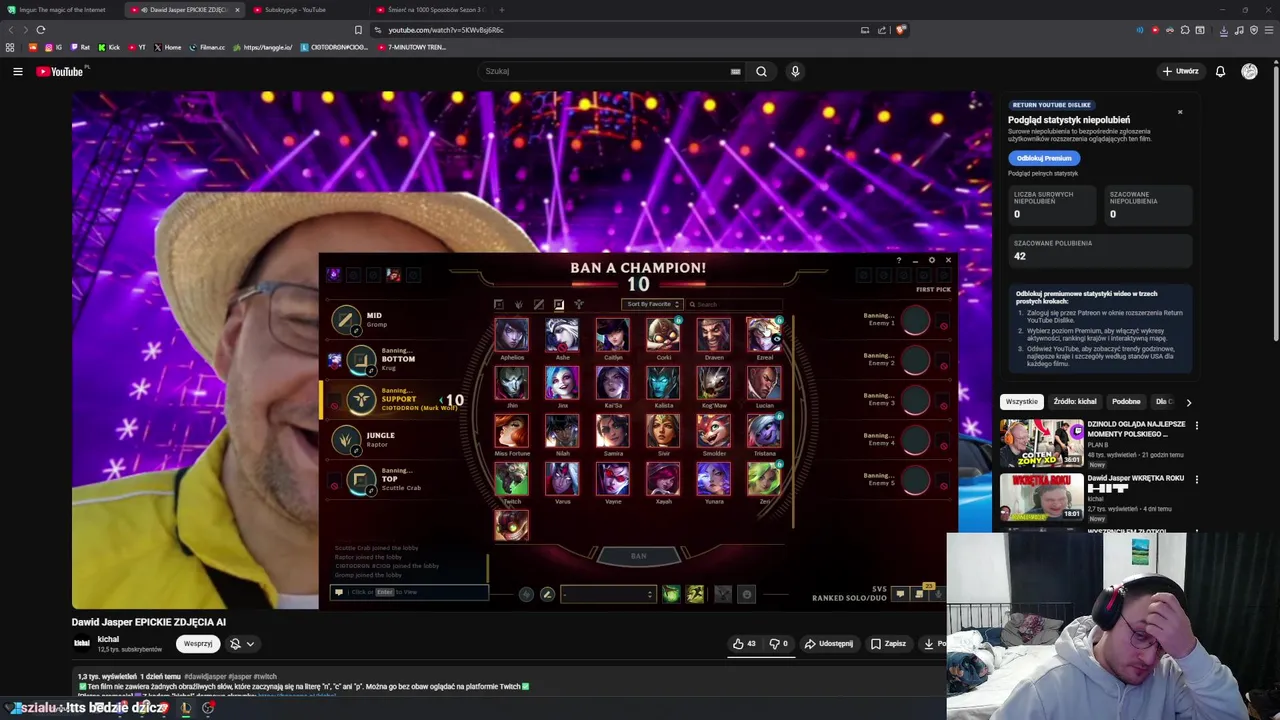Open the rune page dropdown below BAN
1280x720 pixels.
[x=608, y=594]
